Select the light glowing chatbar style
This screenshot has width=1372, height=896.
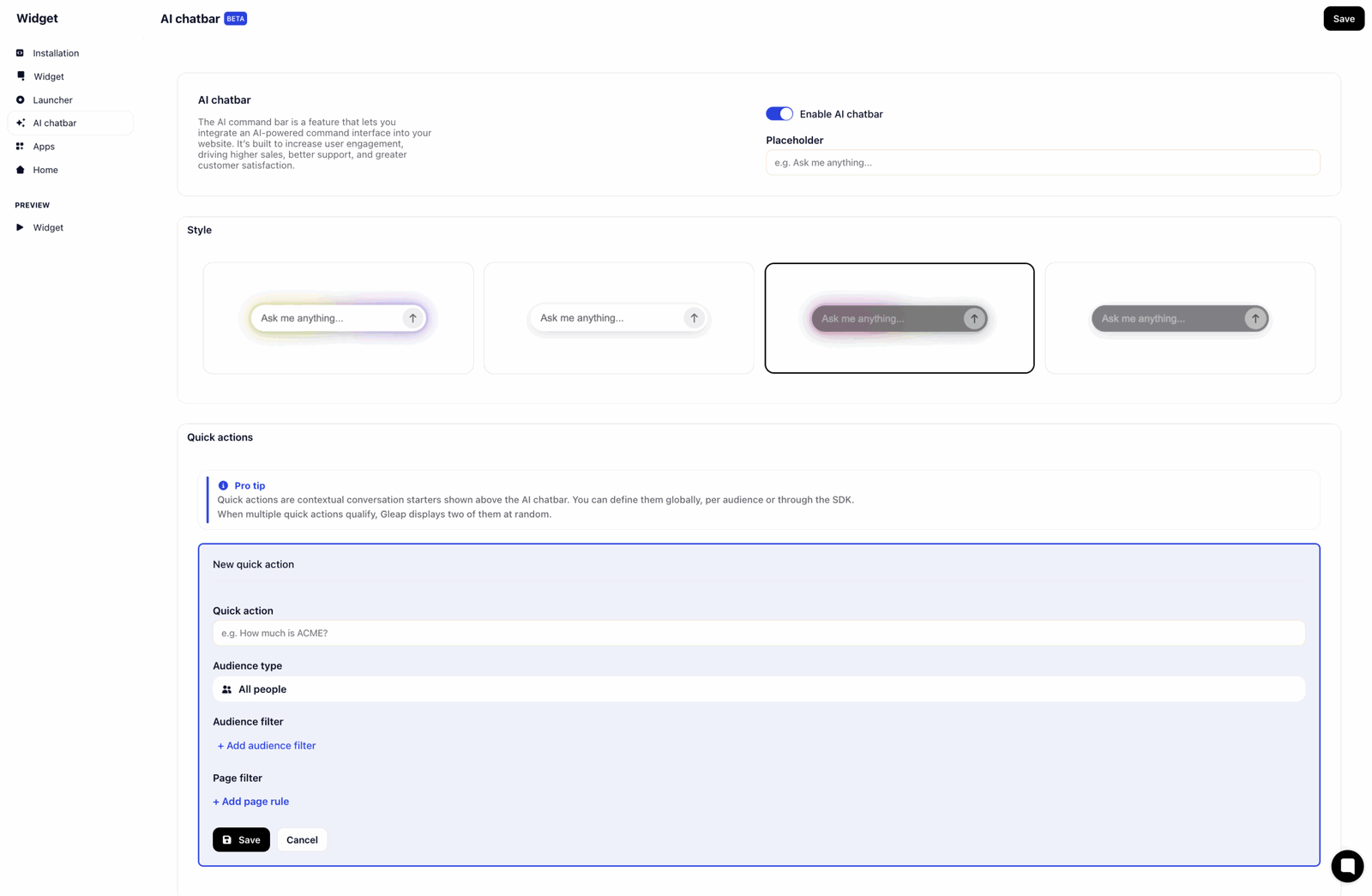338,318
